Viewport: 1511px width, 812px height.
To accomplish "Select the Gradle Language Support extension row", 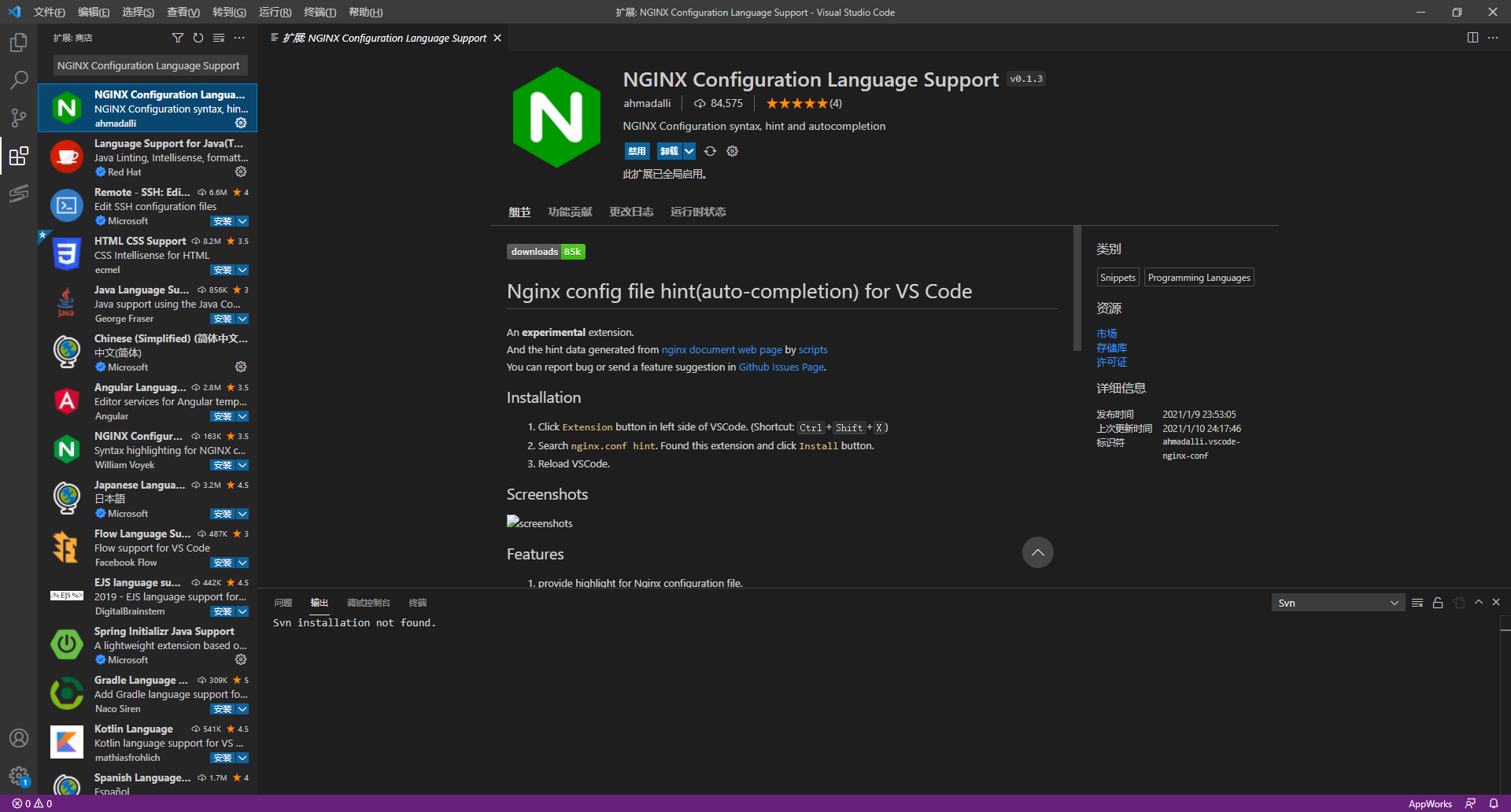I will pos(148,694).
